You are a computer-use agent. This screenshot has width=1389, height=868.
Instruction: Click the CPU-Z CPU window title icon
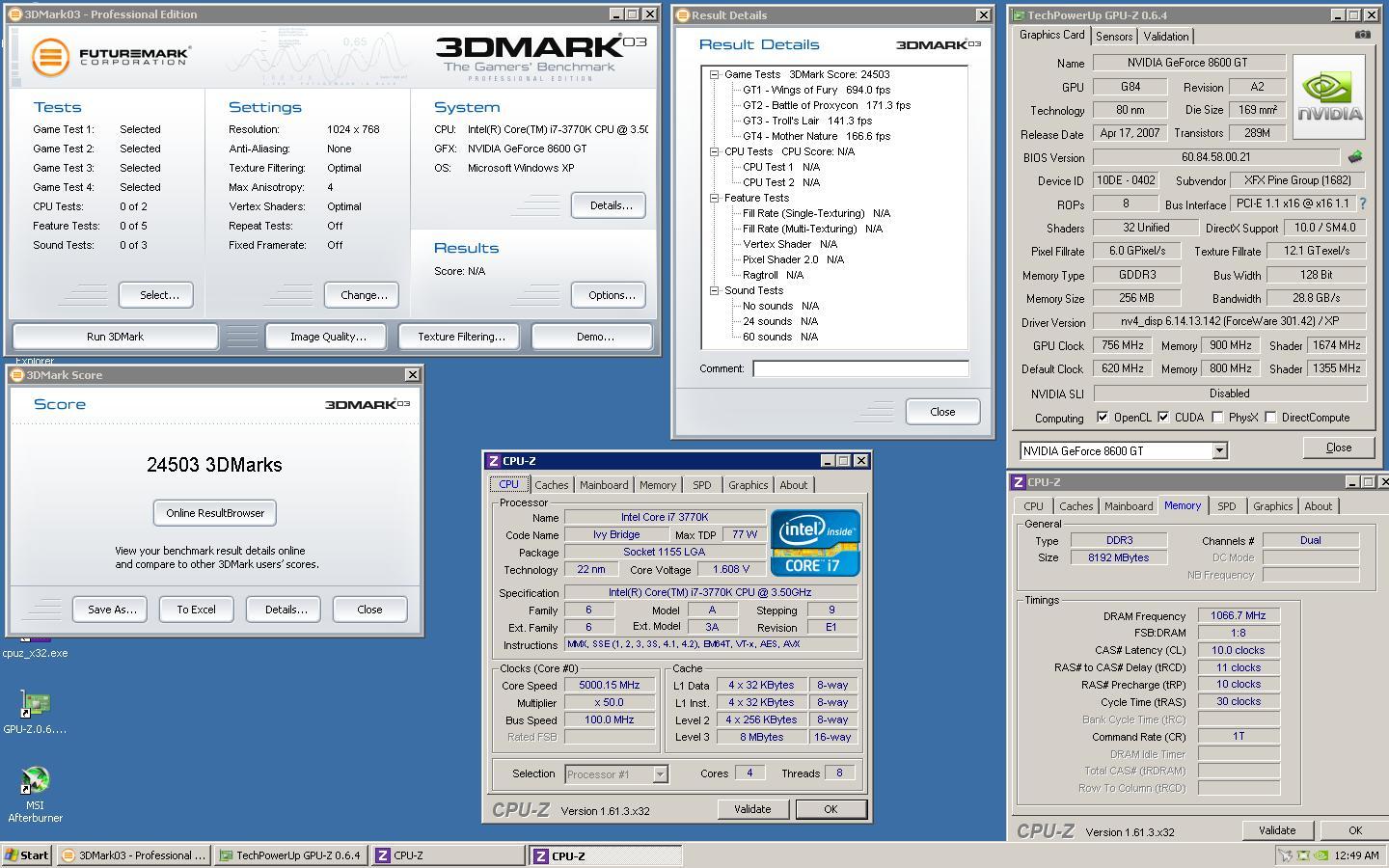[x=493, y=461]
